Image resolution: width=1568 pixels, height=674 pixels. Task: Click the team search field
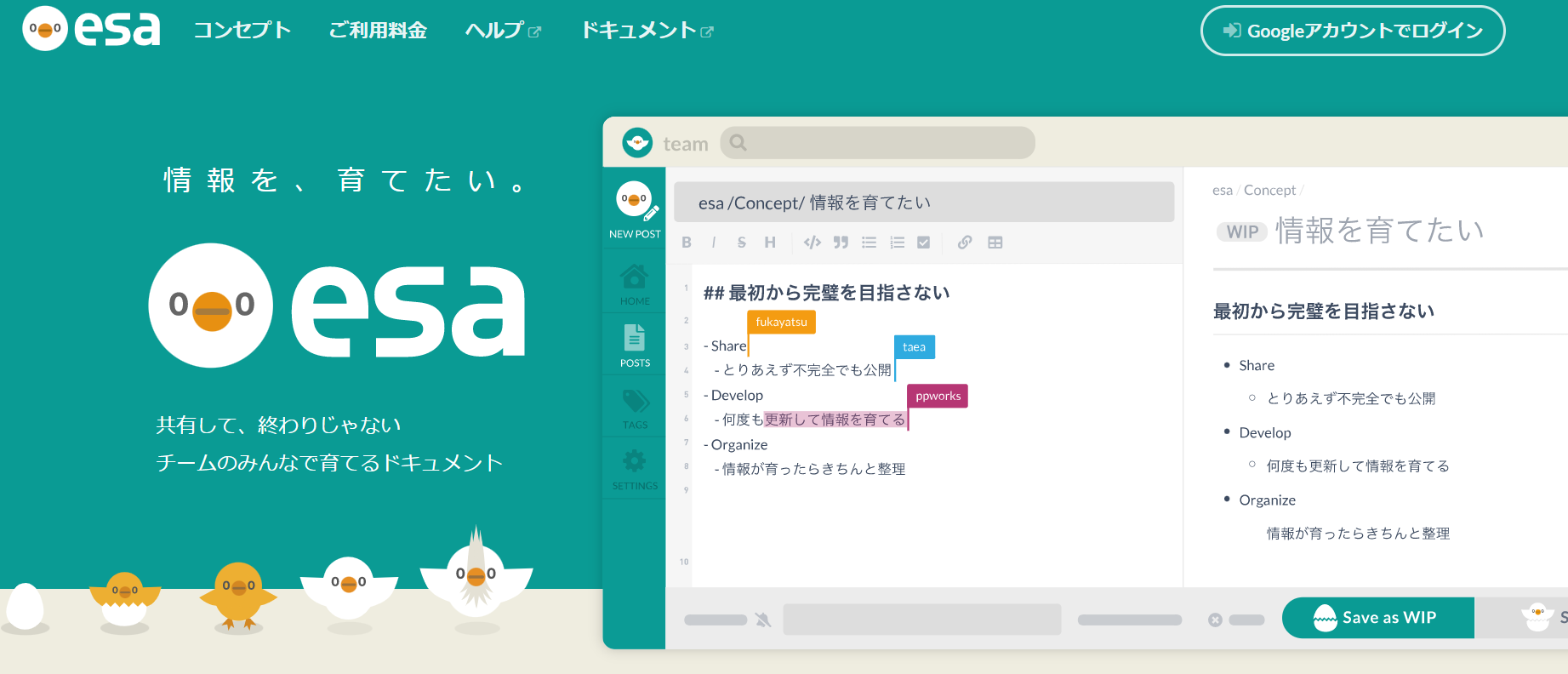pyautogui.click(x=877, y=143)
